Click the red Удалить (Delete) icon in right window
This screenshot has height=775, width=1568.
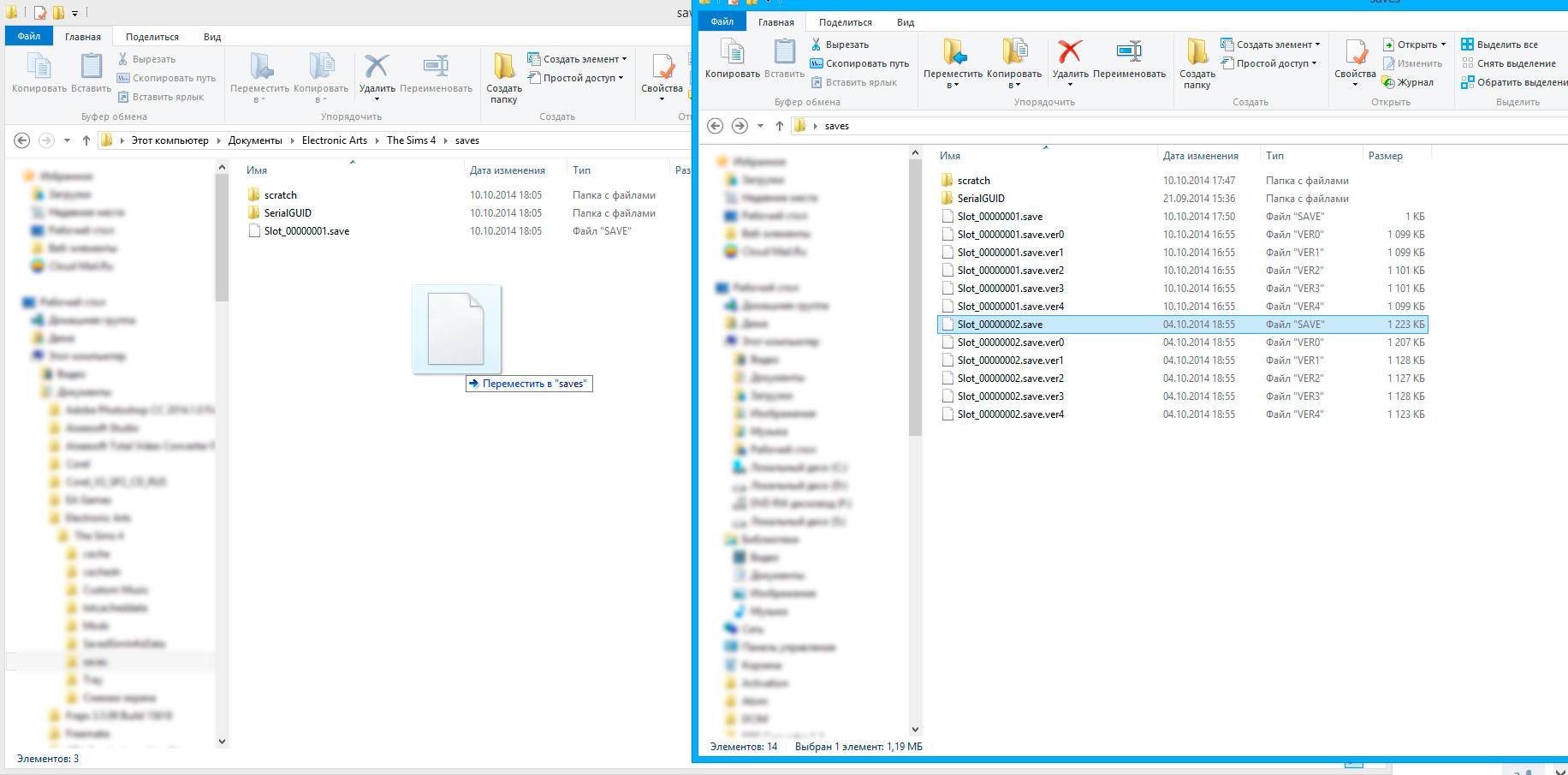(x=1069, y=54)
